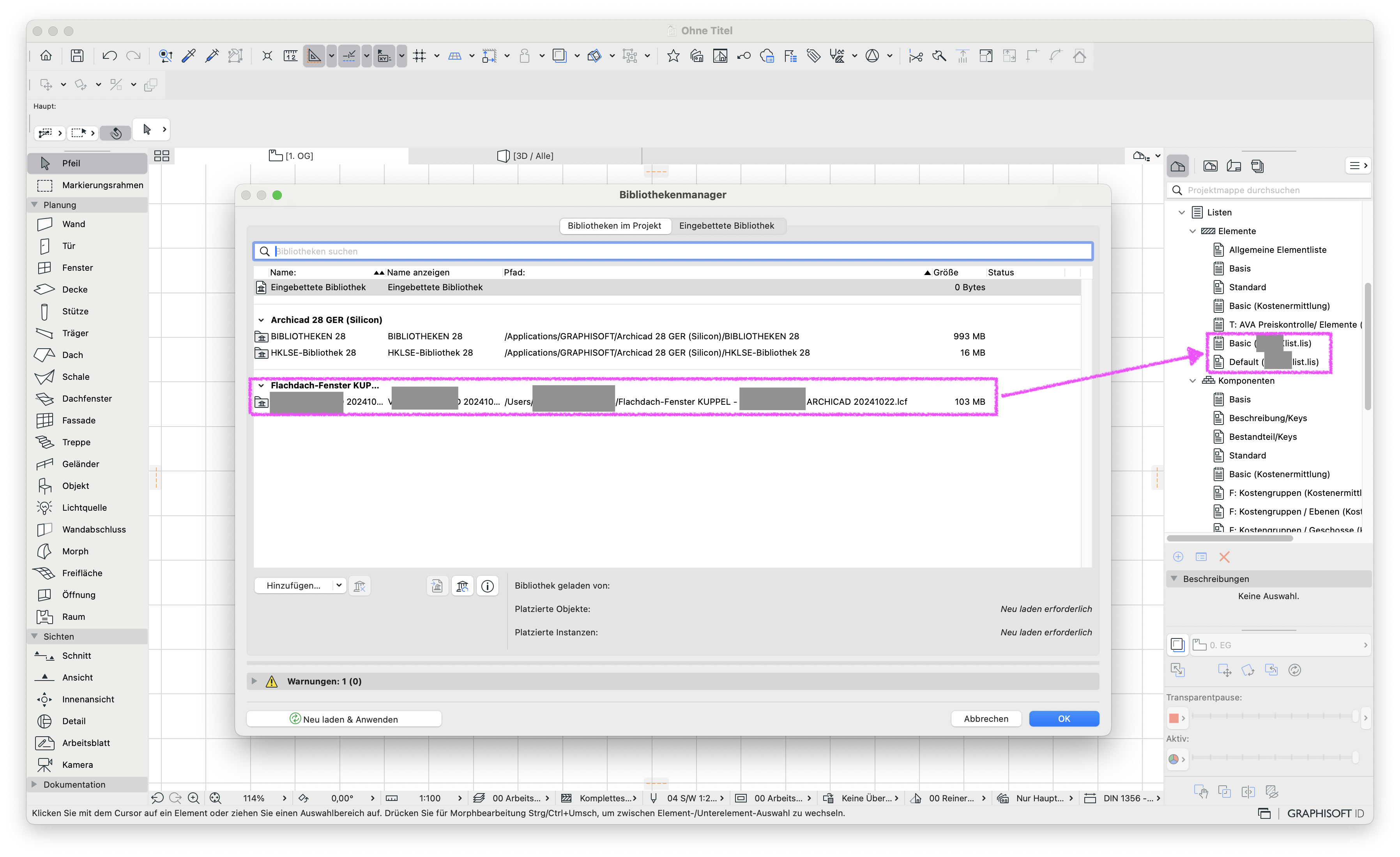Select the Wand tool
This screenshot has width=1400, height=857.
[x=87, y=224]
